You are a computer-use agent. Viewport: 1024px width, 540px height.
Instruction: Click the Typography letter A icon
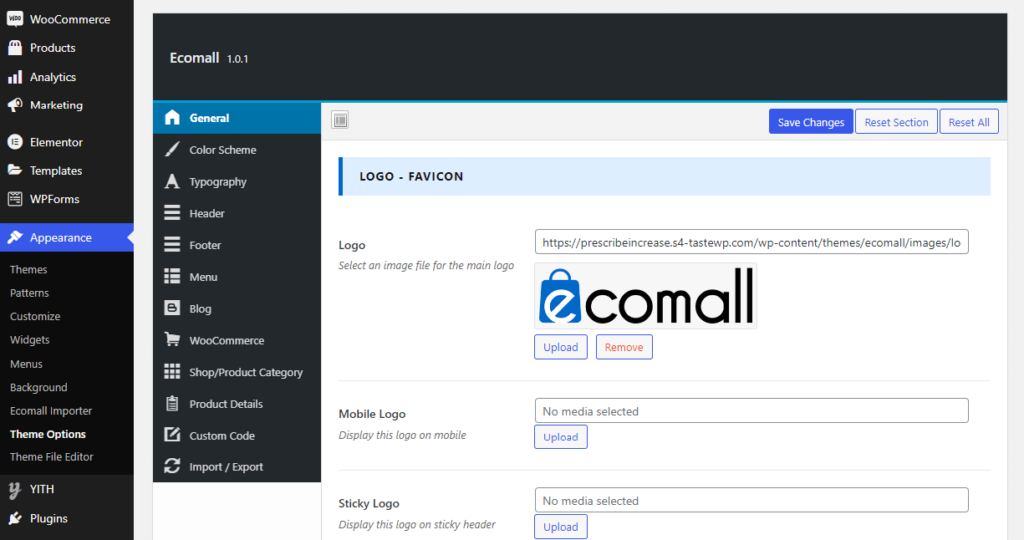[x=172, y=182]
